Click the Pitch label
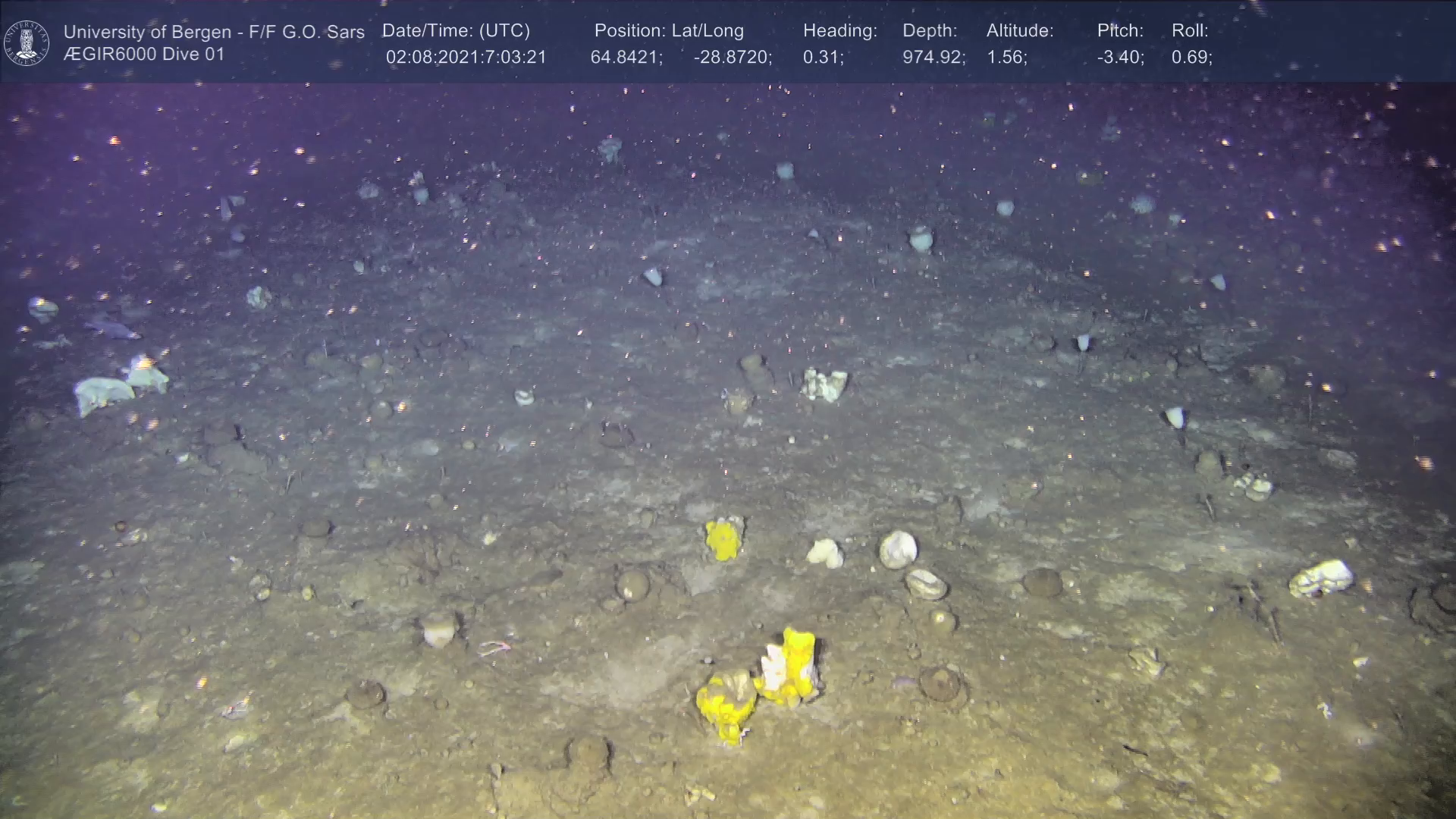This screenshot has height=819, width=1456. (x=1120, y=31)
